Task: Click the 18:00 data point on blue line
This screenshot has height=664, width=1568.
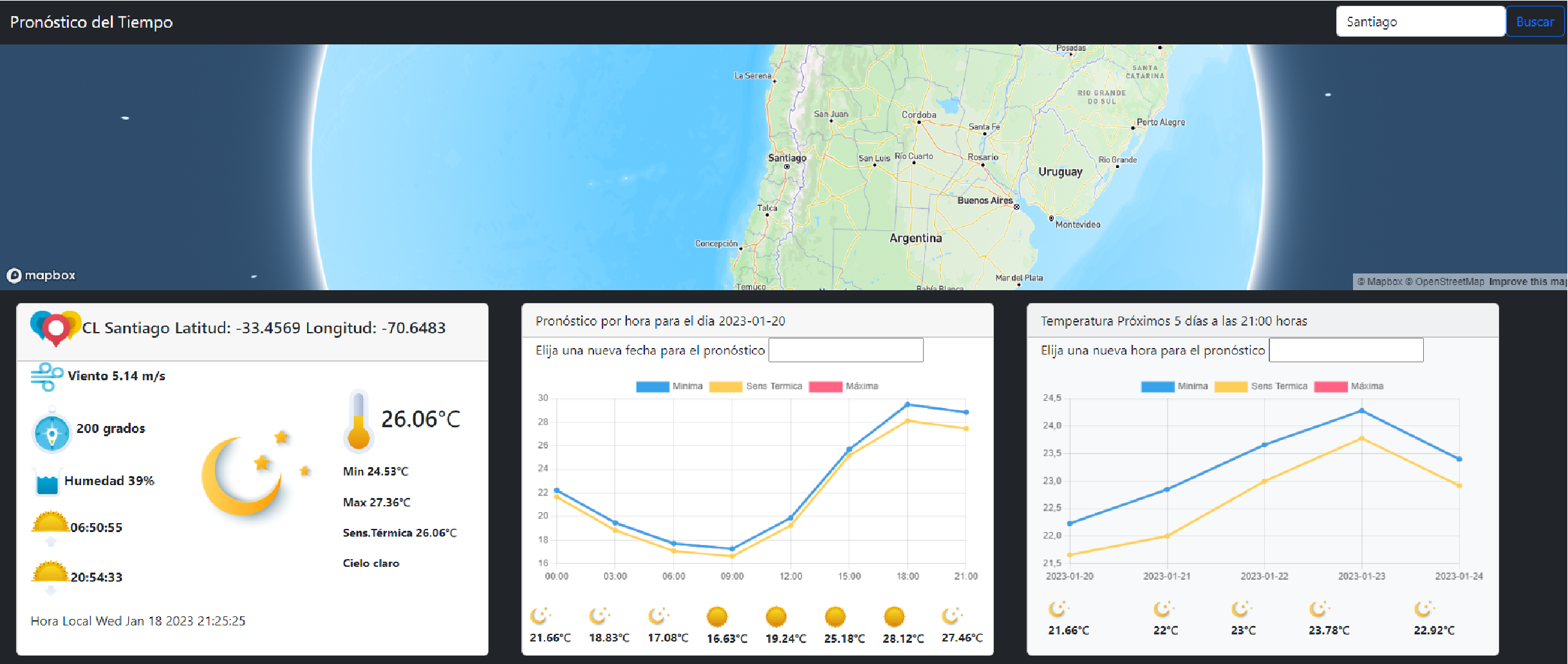Action: [908, 405]
